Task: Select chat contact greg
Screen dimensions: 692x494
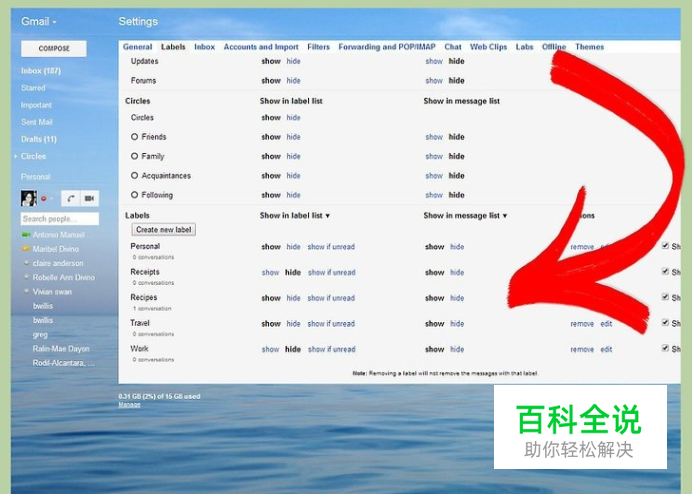Action: pos(40,335)
